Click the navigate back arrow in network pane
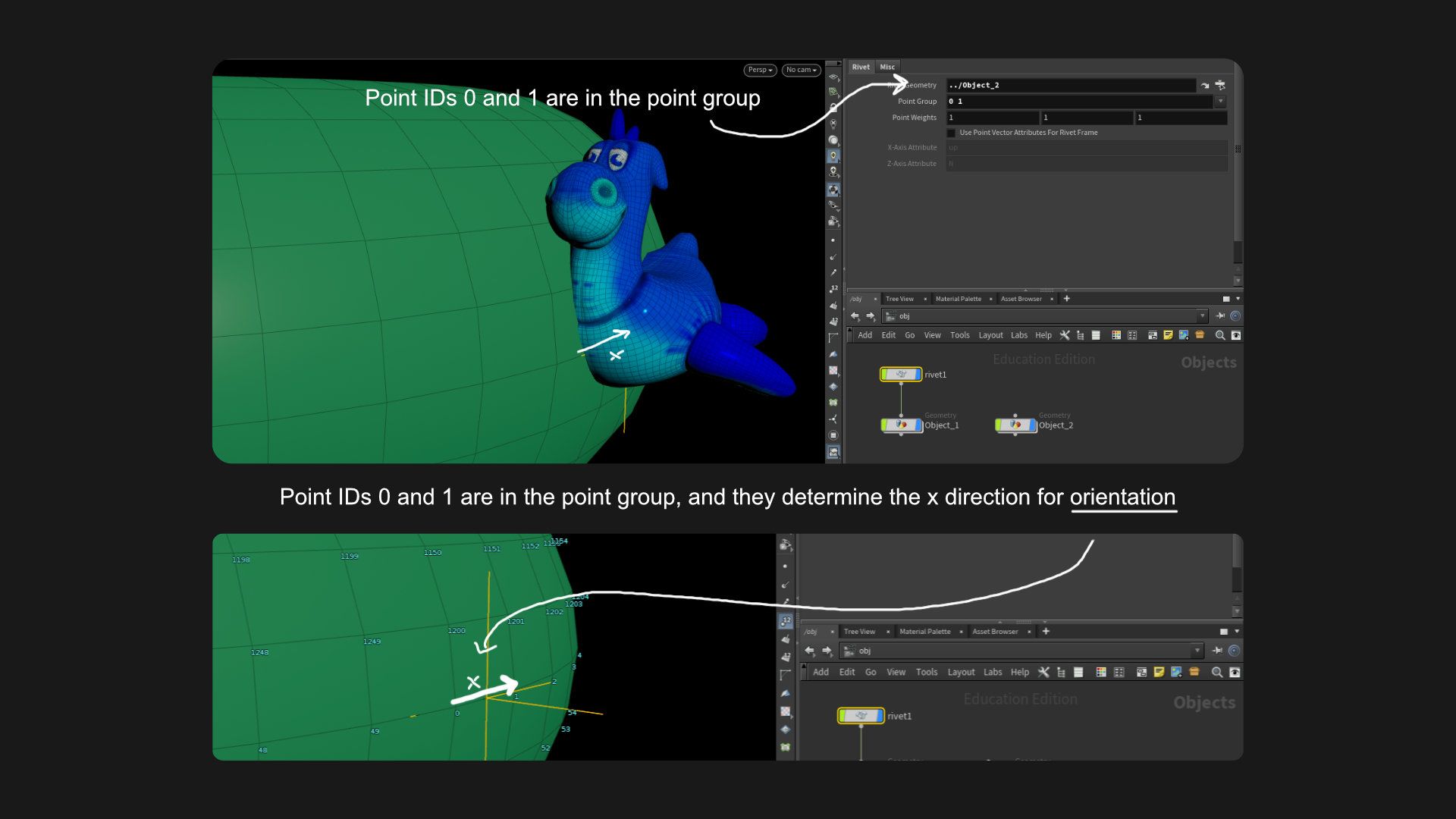 pyautogui.click(x=855, y=316)
